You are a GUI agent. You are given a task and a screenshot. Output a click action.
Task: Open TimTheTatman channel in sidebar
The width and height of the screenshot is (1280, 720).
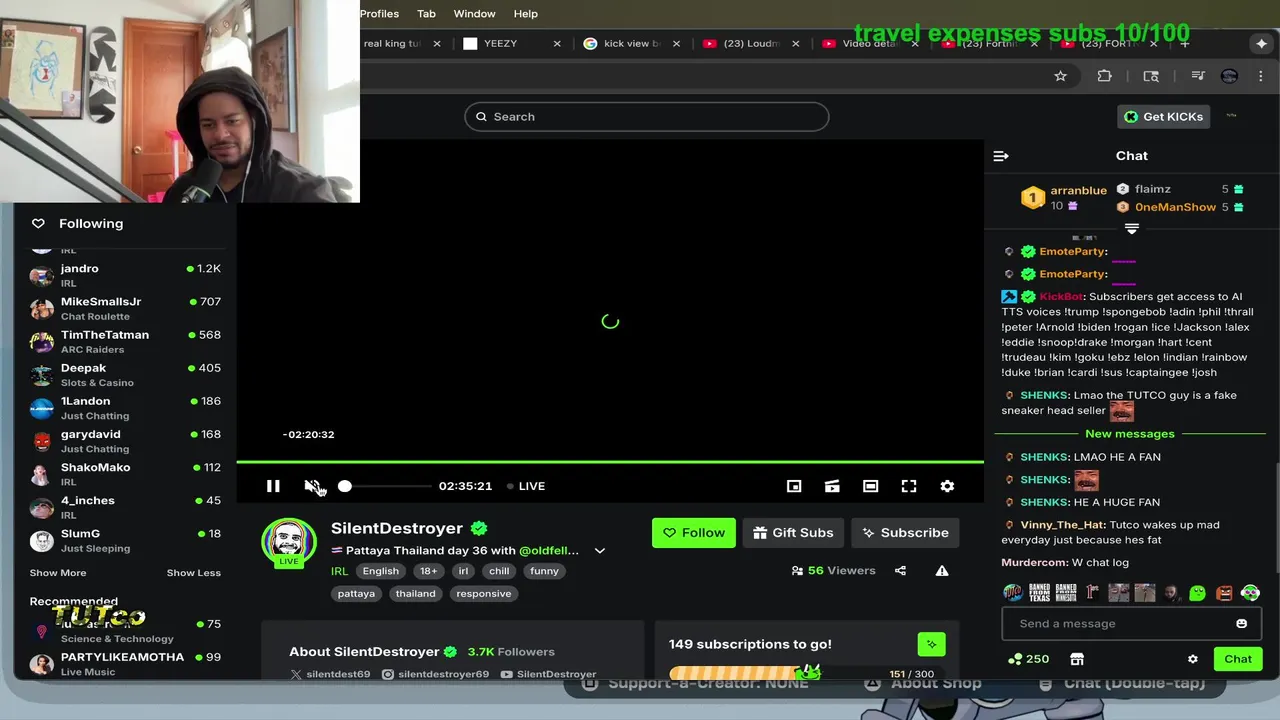125,341
